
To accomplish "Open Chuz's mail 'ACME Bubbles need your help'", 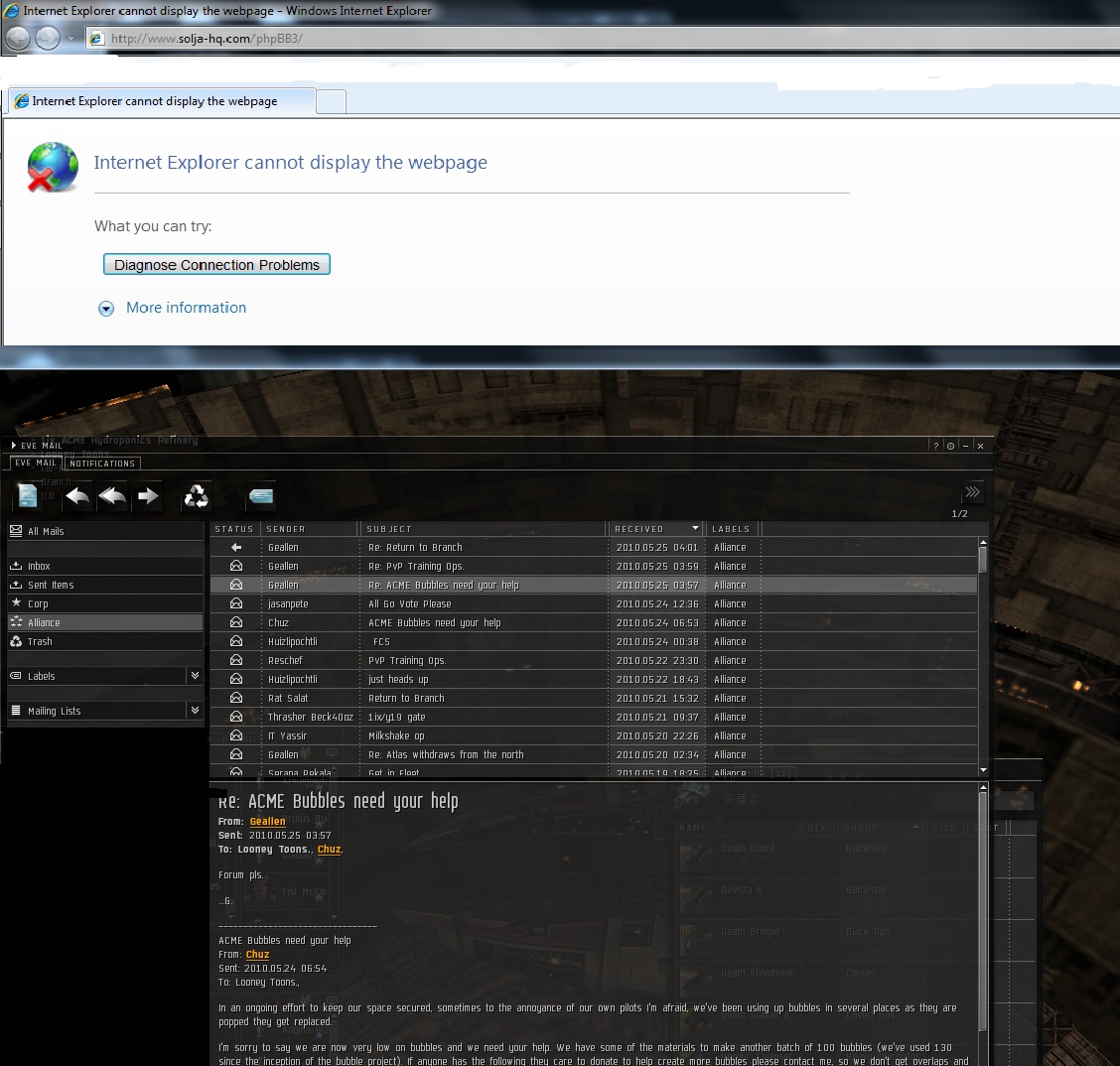I will pyautogui.click(x=594, y=622).
